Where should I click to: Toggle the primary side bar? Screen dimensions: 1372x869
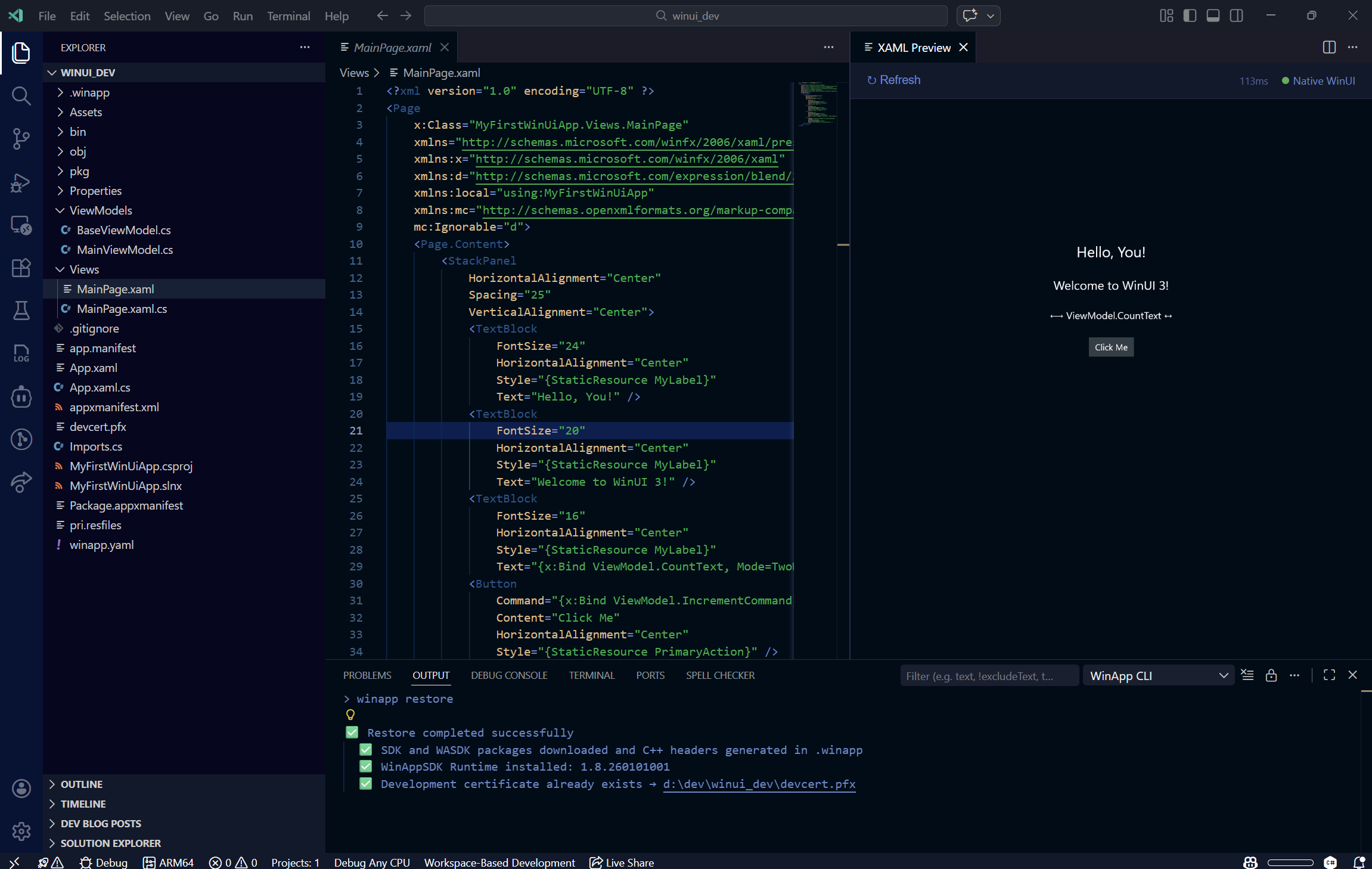coord(1190,16)
